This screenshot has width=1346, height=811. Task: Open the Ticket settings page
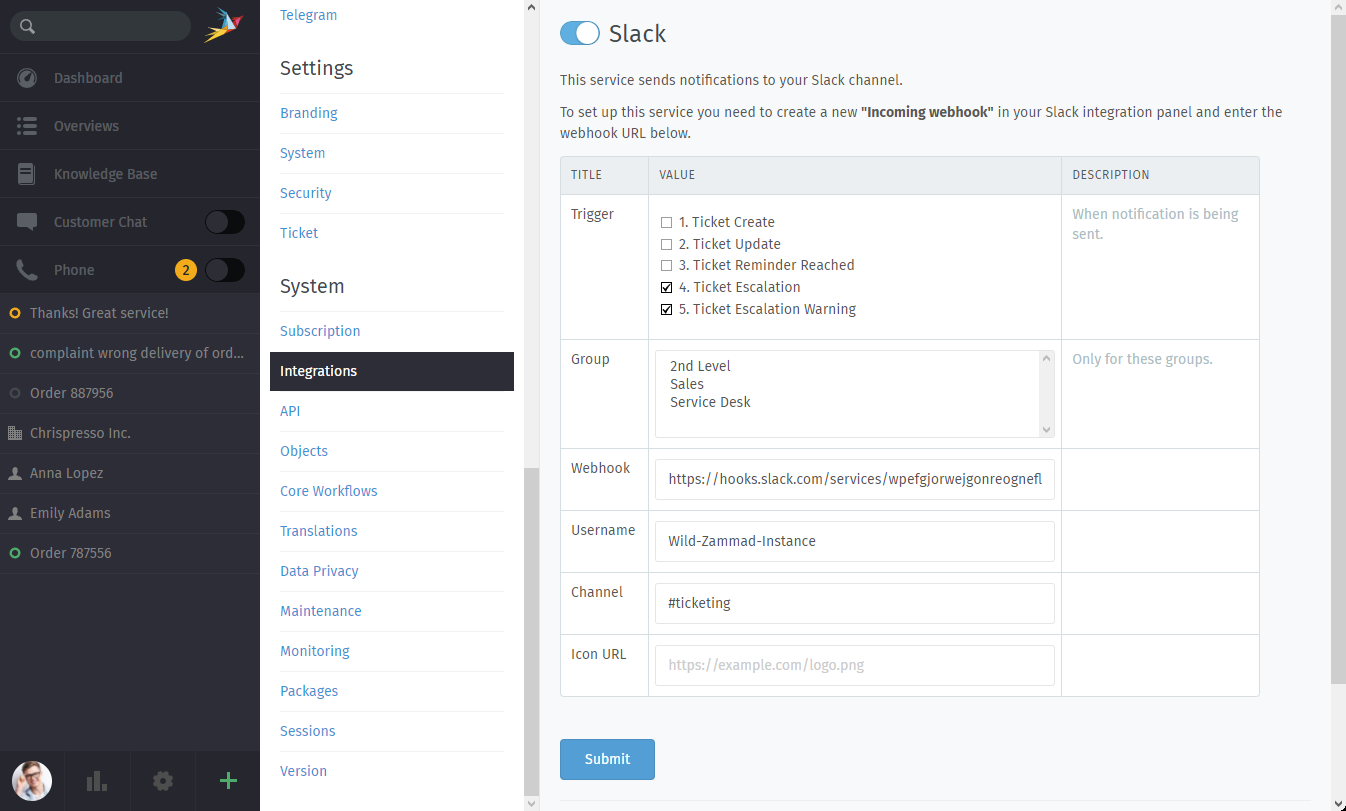click(299, 233)
